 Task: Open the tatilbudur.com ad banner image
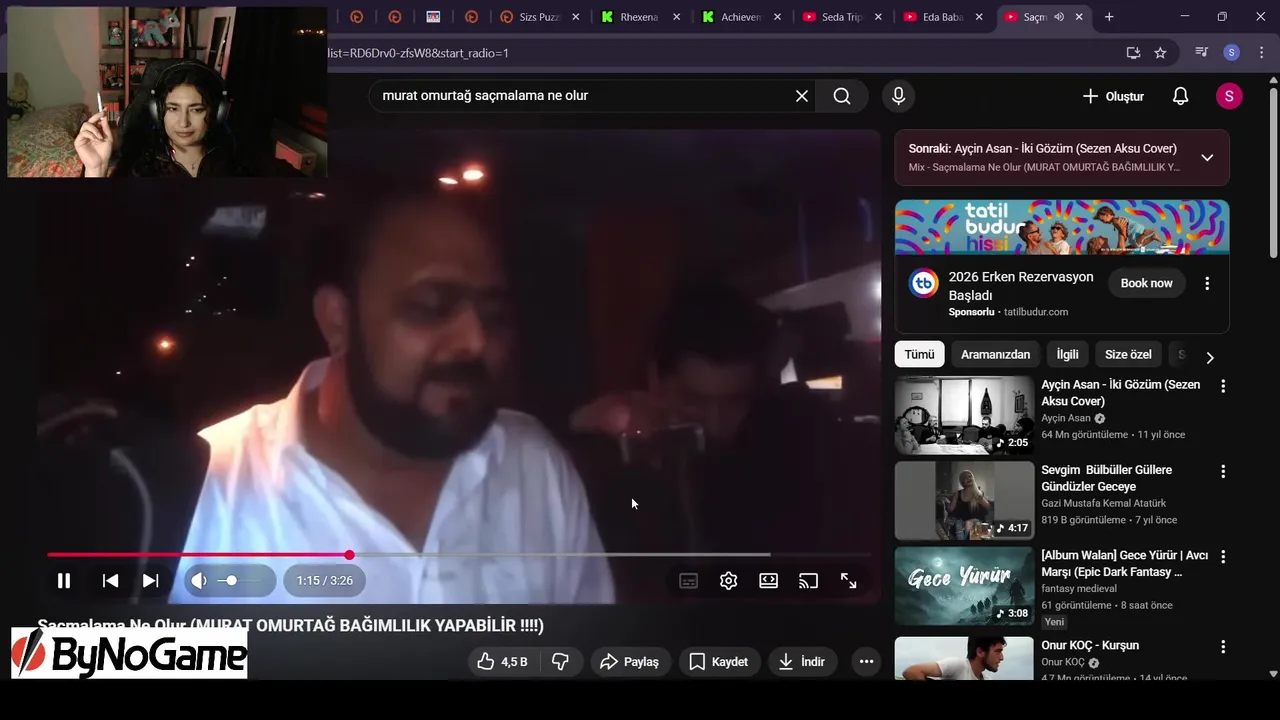[1062, 227]
